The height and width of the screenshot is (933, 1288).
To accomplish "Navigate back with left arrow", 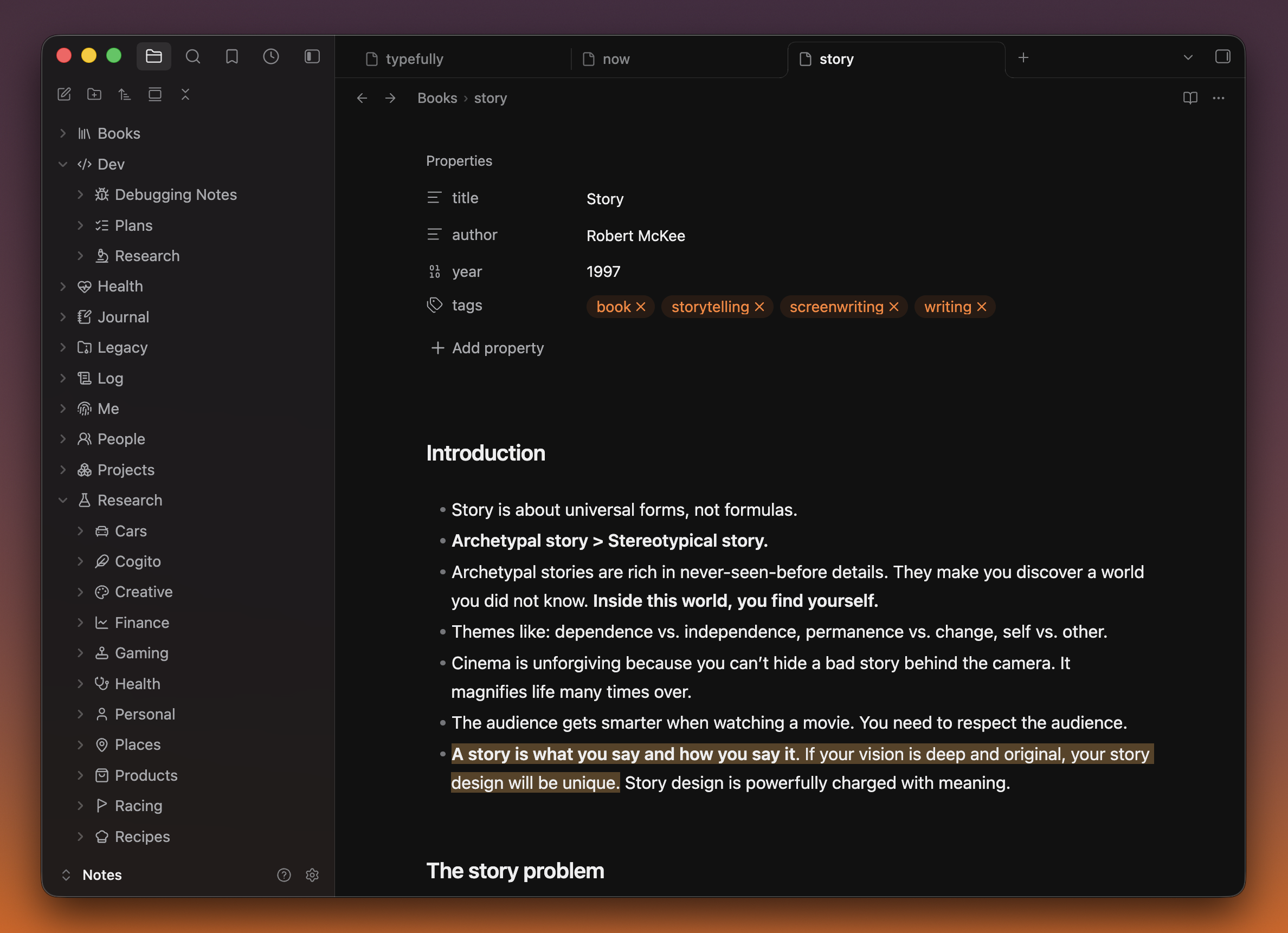I will (x=362, y=98).
